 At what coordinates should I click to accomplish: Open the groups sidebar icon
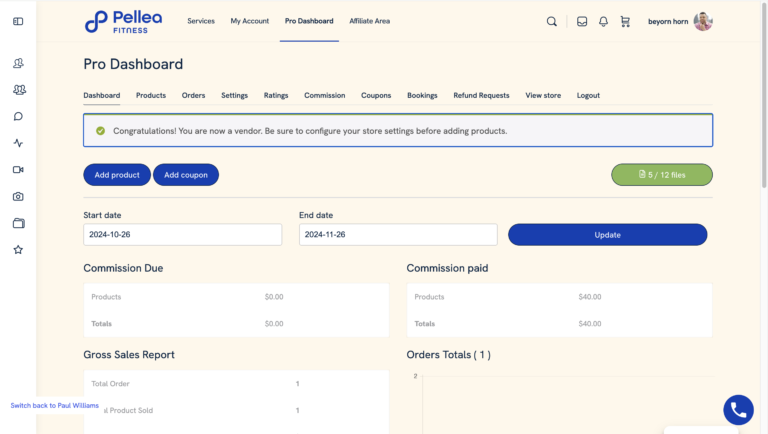(19, 90)
